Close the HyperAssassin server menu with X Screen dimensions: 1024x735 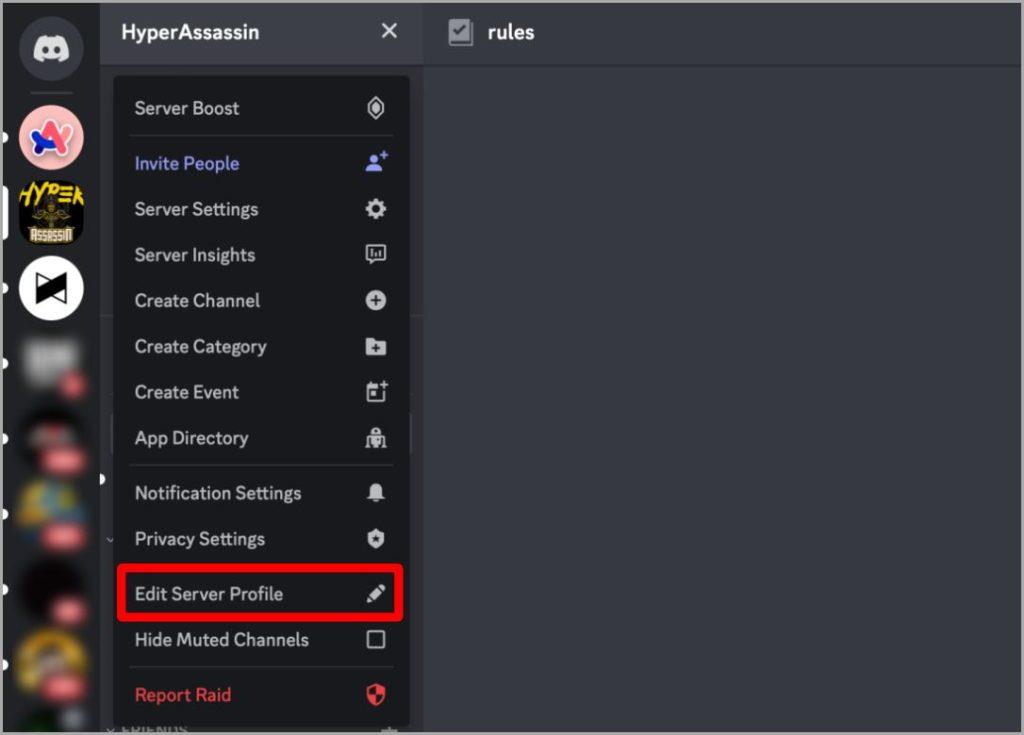click(x=389, y=31)
